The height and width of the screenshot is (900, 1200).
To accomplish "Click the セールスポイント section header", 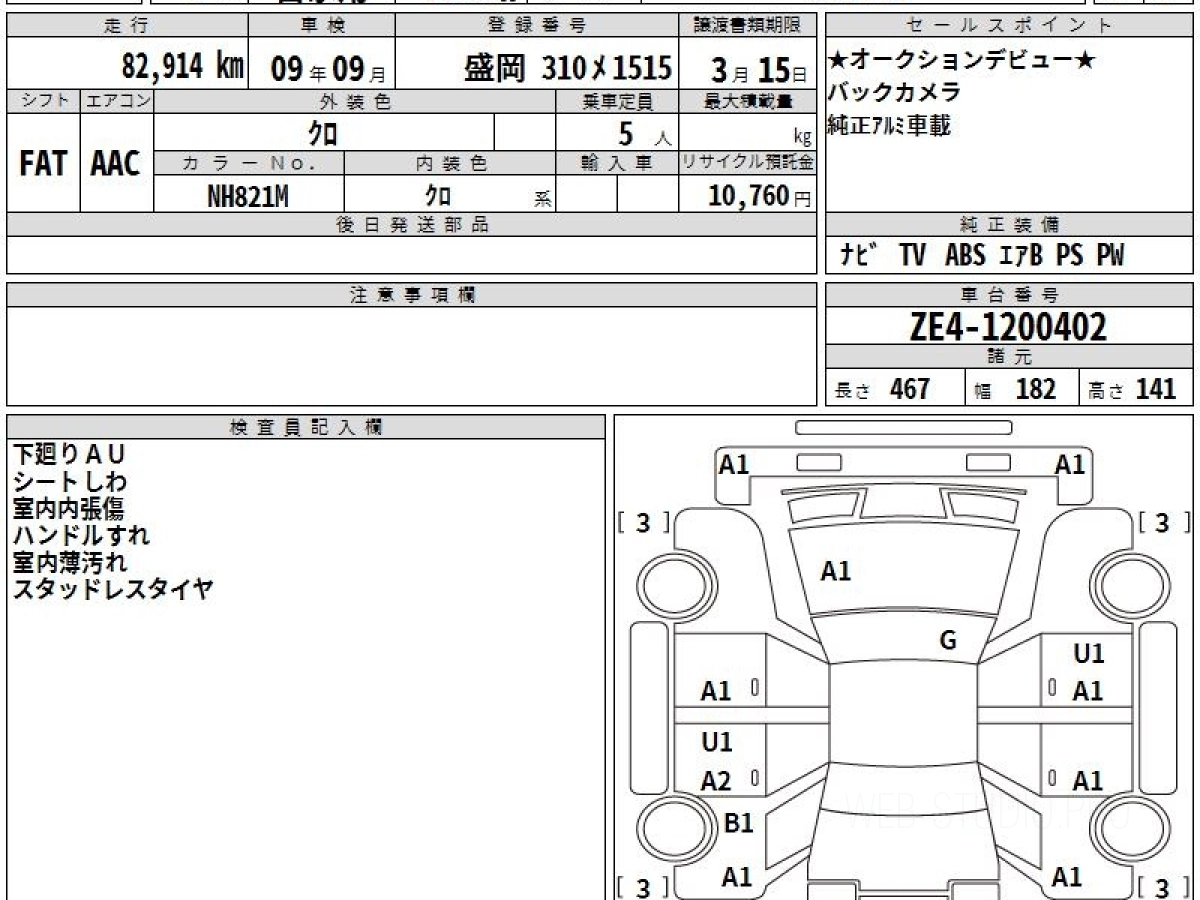I will click(x=1008, y=26).
